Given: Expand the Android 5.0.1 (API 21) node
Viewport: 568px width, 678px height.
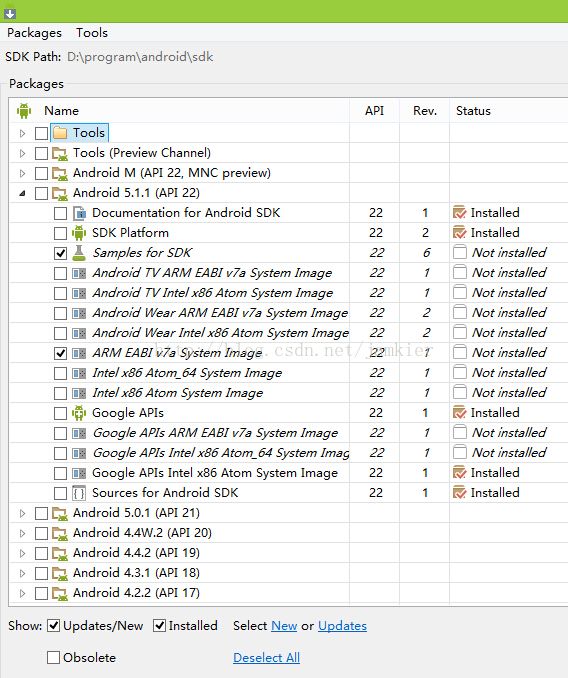Looking at the screenshot, I should [x=22, y=513].
